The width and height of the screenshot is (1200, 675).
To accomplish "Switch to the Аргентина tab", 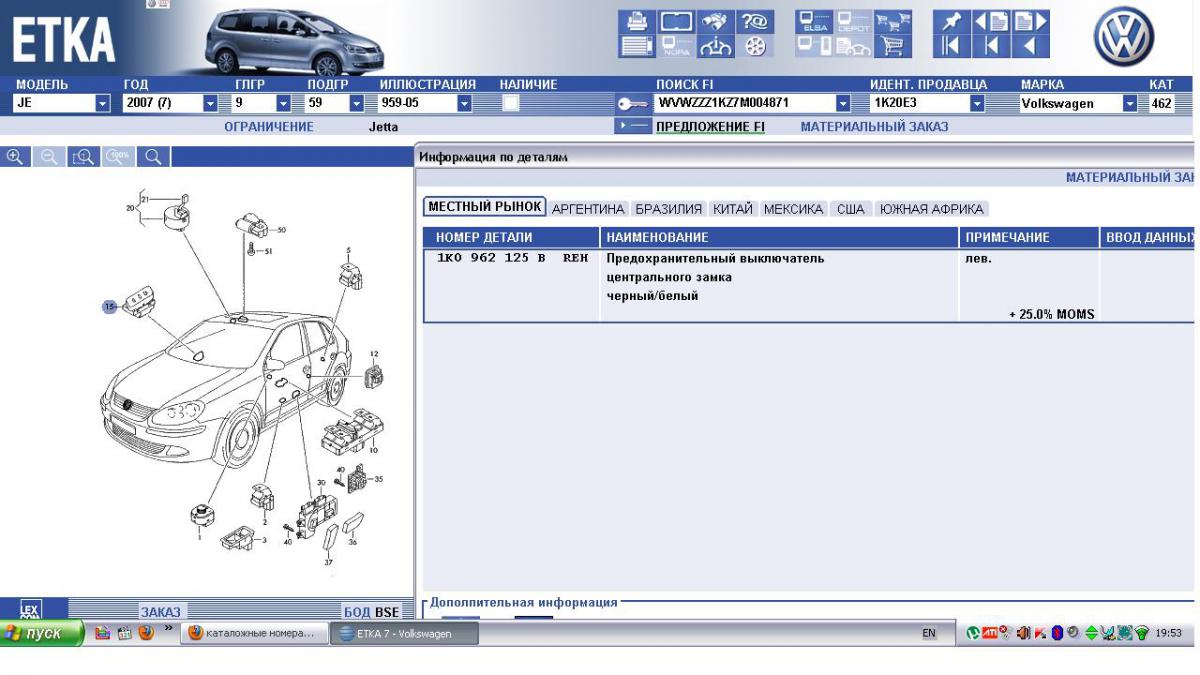I will pyautogui.click(x=588, y=209).
